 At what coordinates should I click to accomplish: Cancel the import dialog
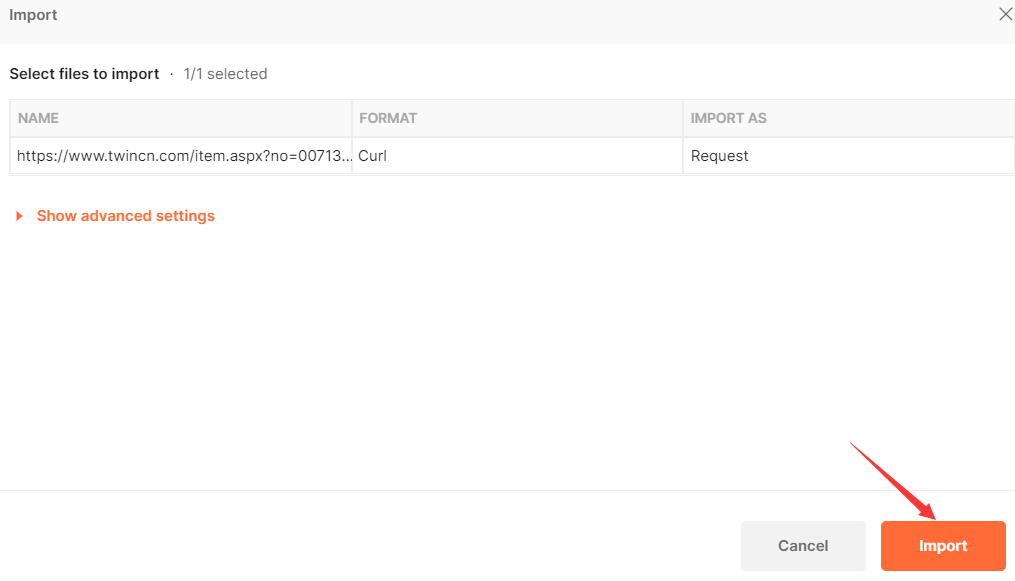(x=803, y=545)
